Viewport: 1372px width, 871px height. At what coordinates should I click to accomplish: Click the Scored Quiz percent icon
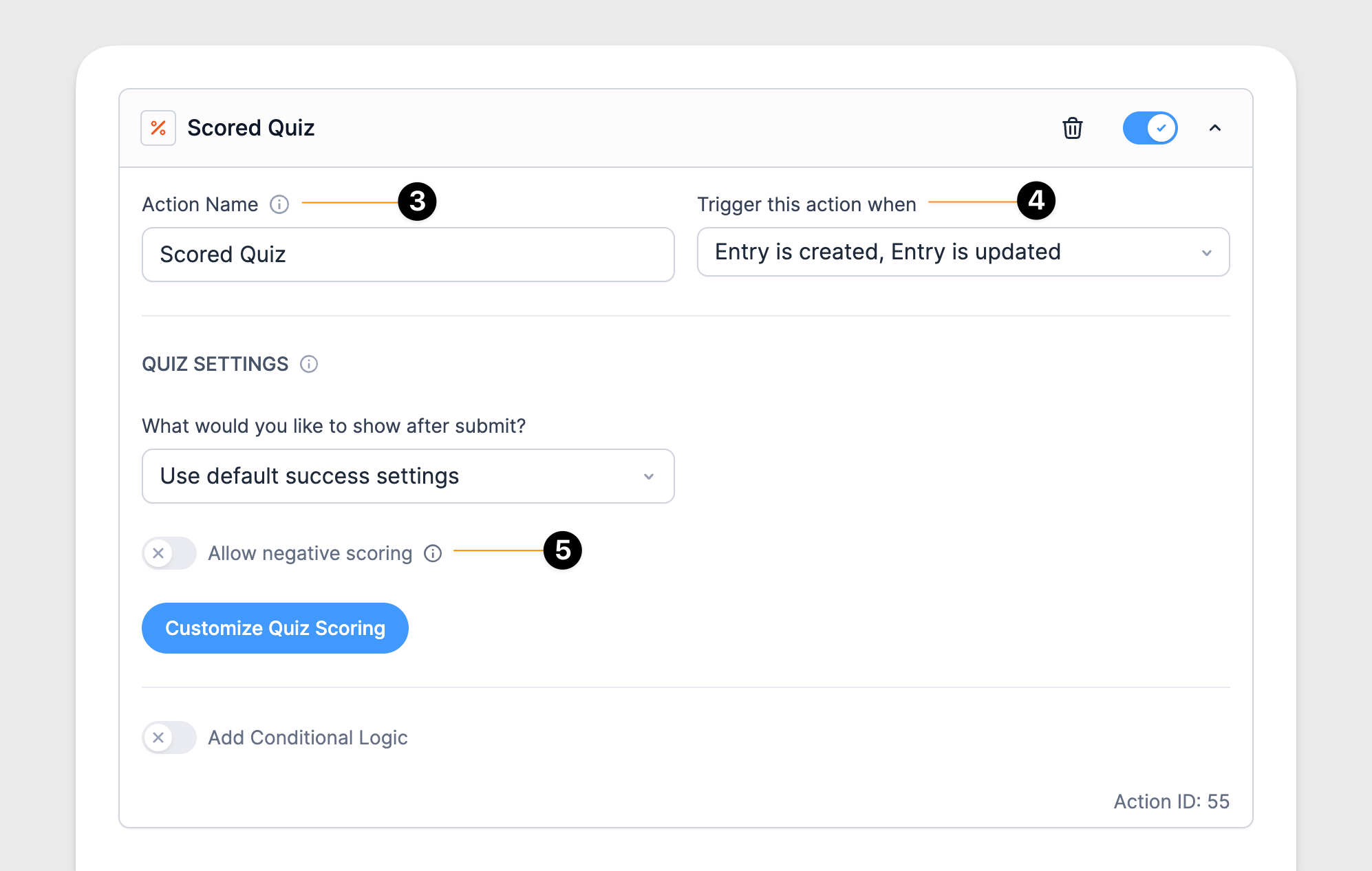pos(158,128)
